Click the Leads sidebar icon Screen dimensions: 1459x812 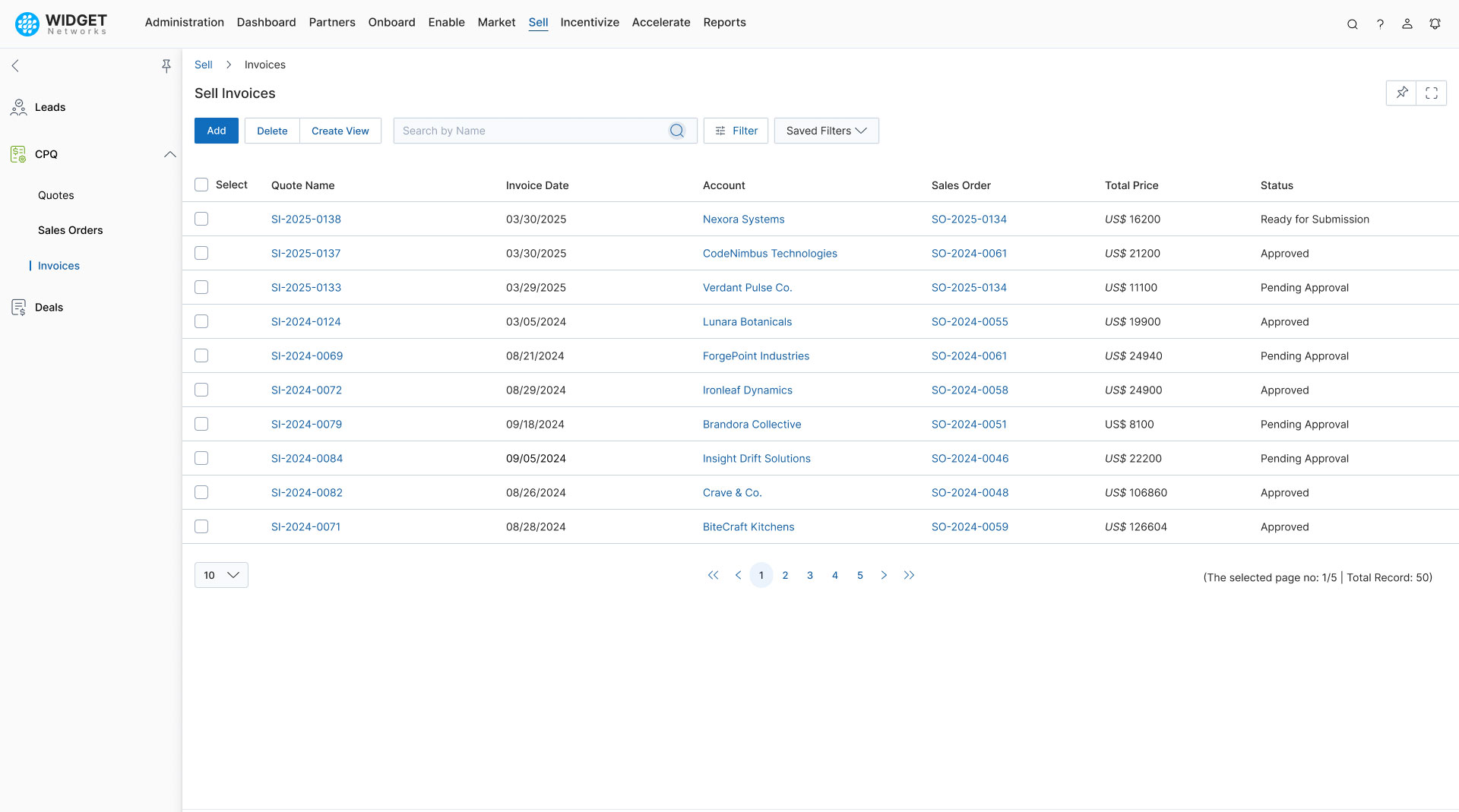18,108
